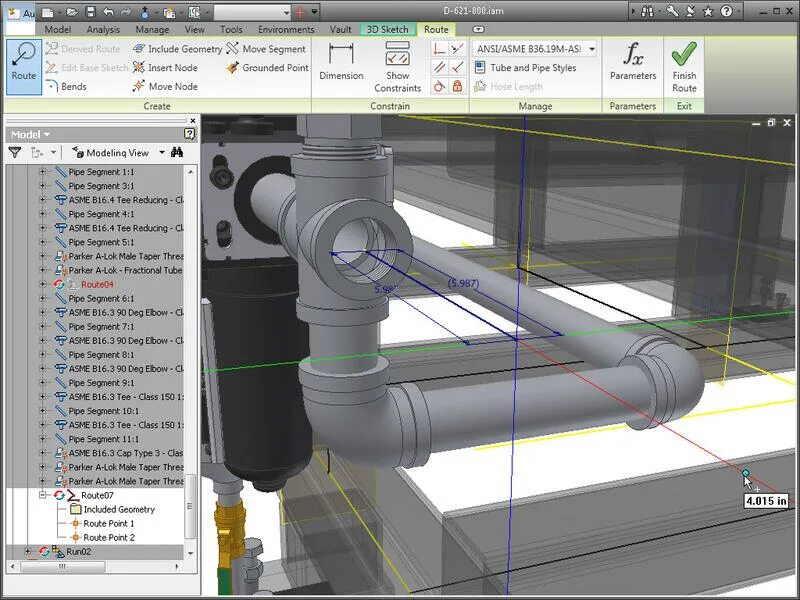The height and width of the screenshot is (600, 800).
Task: Select ASME B16.3 Cap Type 3 item
Action: 126,453
